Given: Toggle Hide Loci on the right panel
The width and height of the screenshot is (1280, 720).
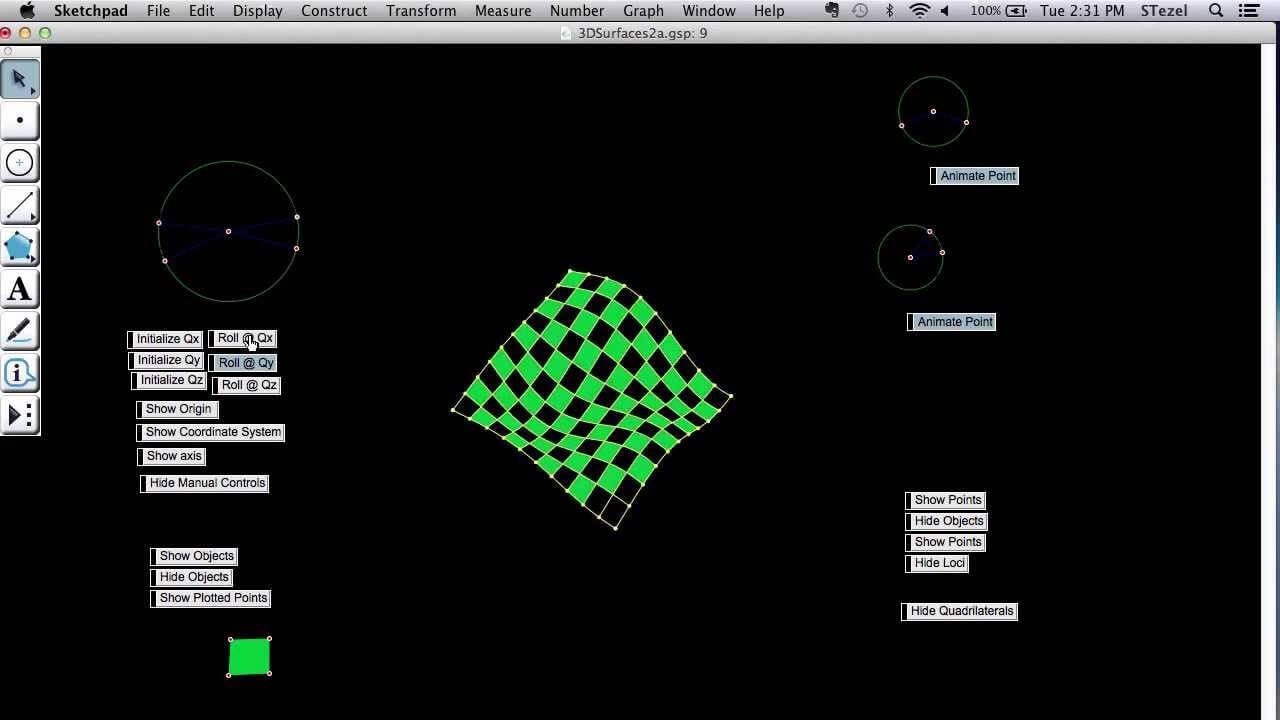Looking at the screenshot, I should (939, 562).
